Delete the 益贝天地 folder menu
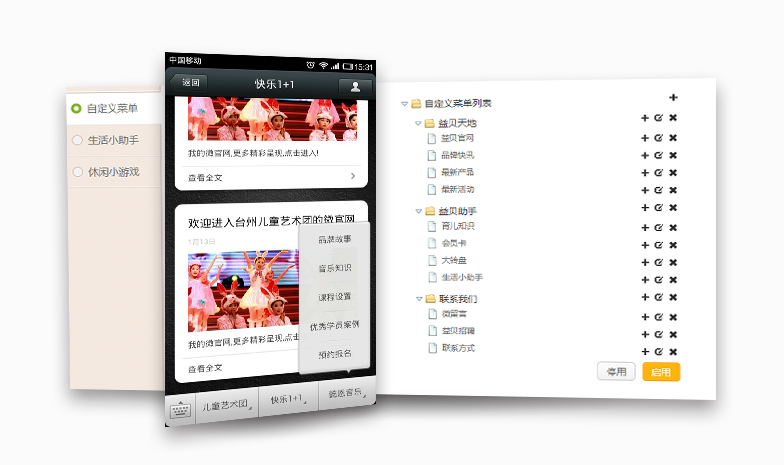The width and height of the screenshot is (784, 465). (x=673, y=118)
